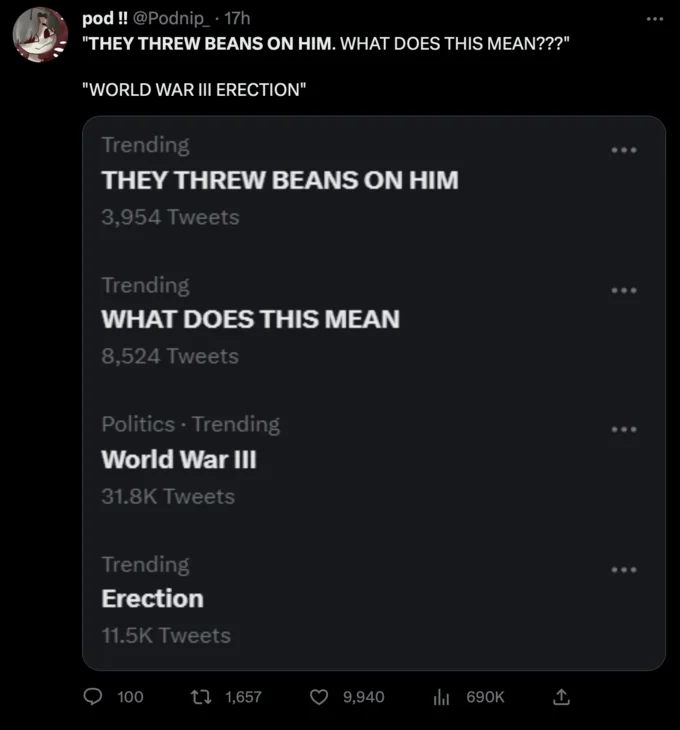Click the reply speech bubble icon

tap(93, 696)
